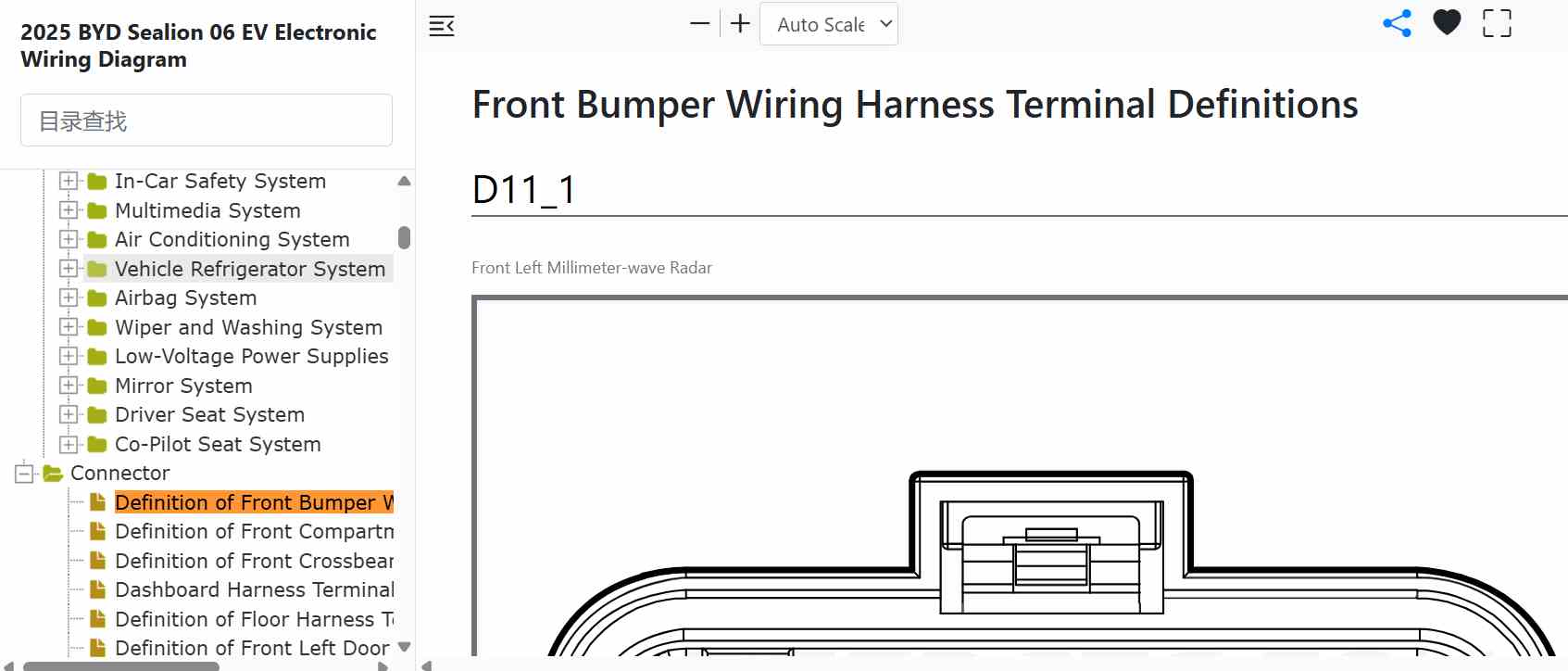Select the Wiper and Washing System item
This screenshot has height=671, width=1568.
pyautogui.click(x=249, y=327)
